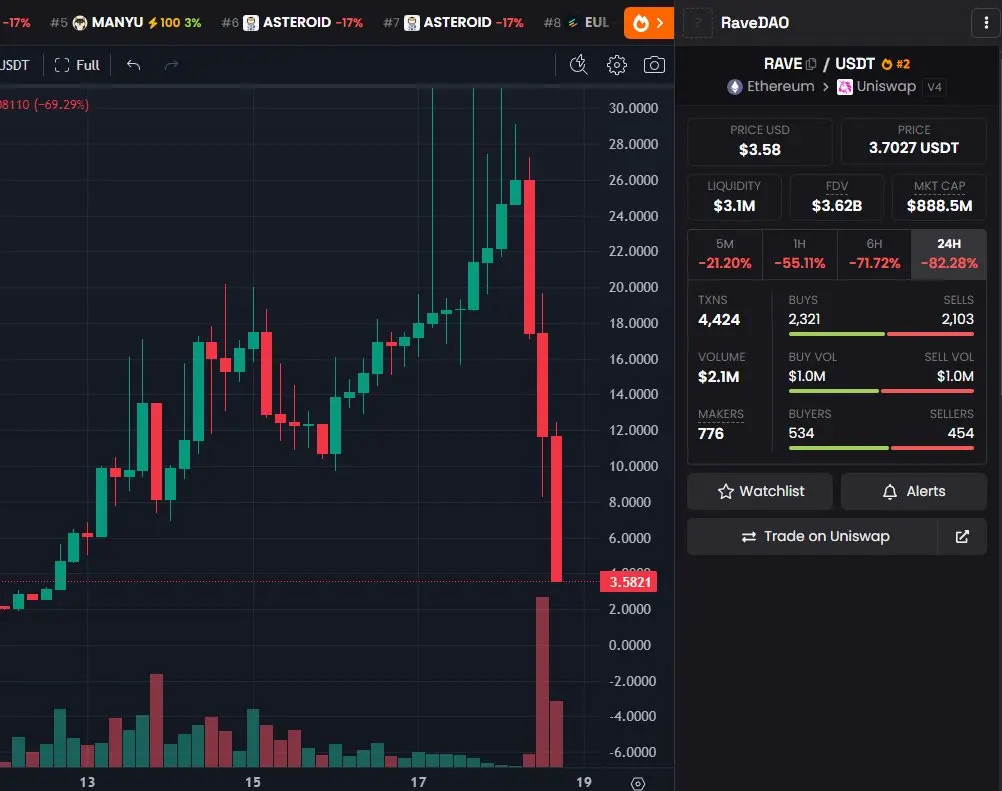Click the RAVE symbol text
The width and height of the screenshot is (1002, 791).
coord(783,64)
